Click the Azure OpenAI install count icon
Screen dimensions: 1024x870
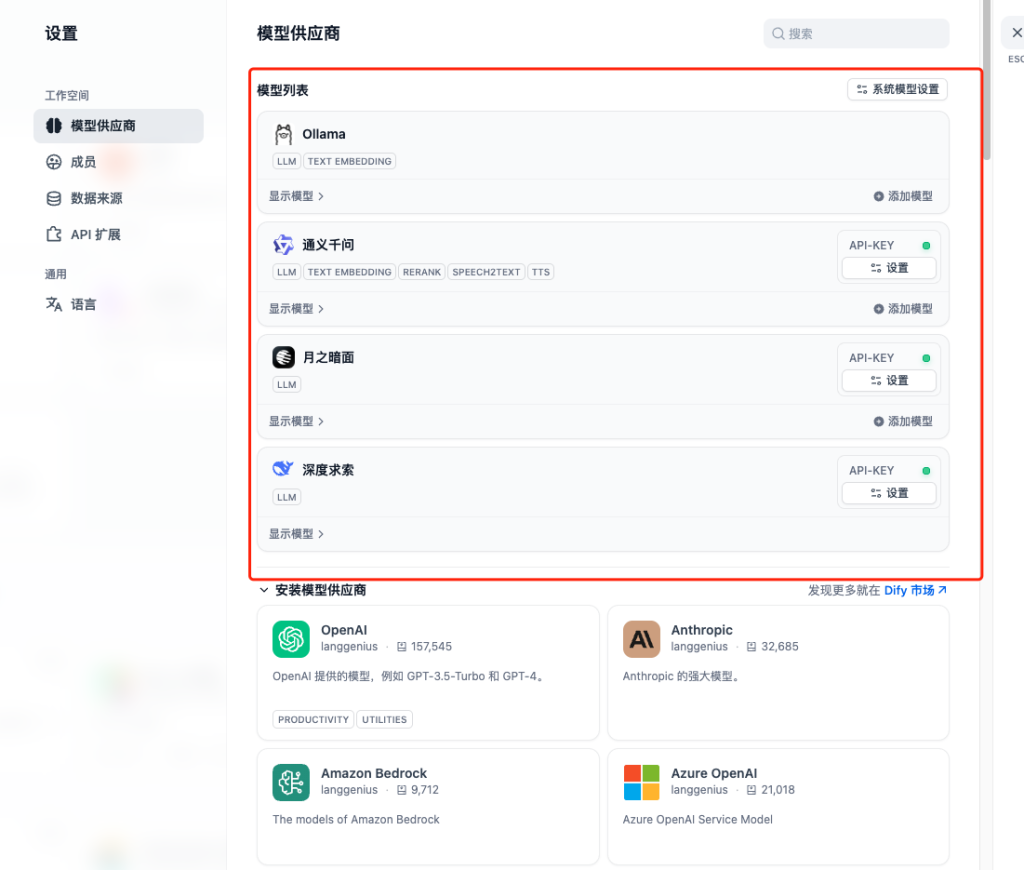[x=752, y=790]
